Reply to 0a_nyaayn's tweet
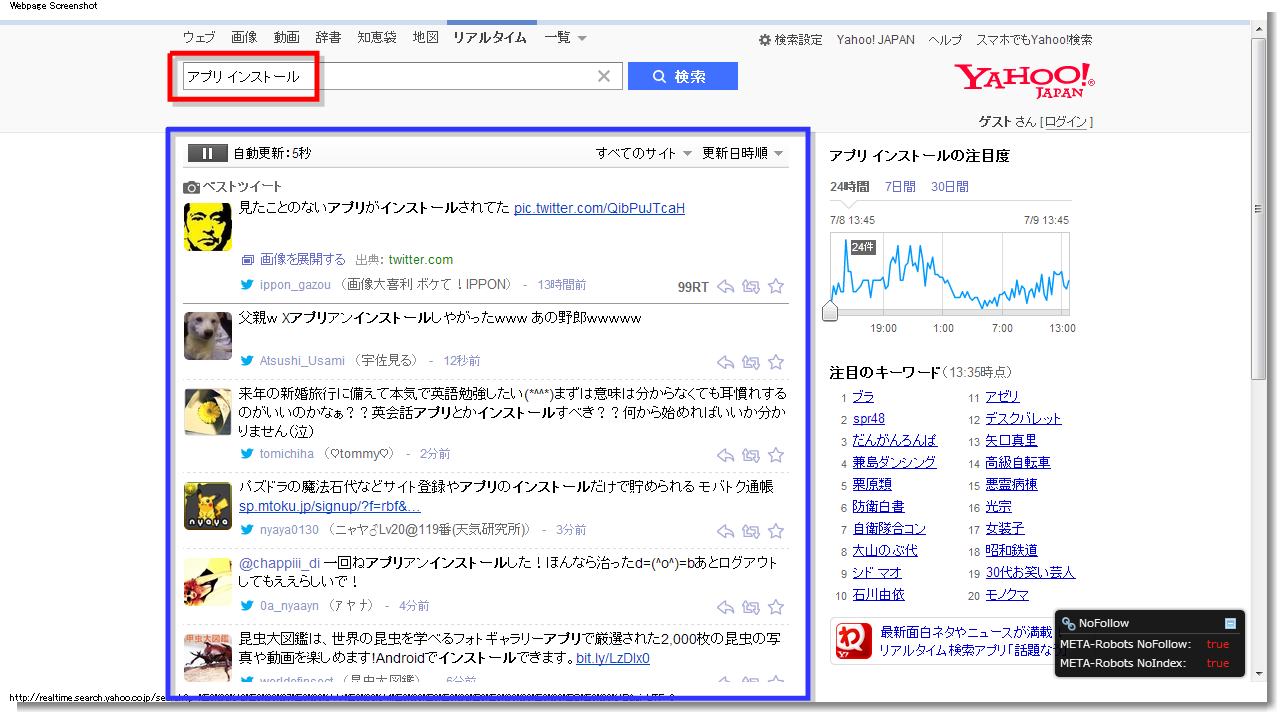The image size is (1277, 712). coord(726,607)
